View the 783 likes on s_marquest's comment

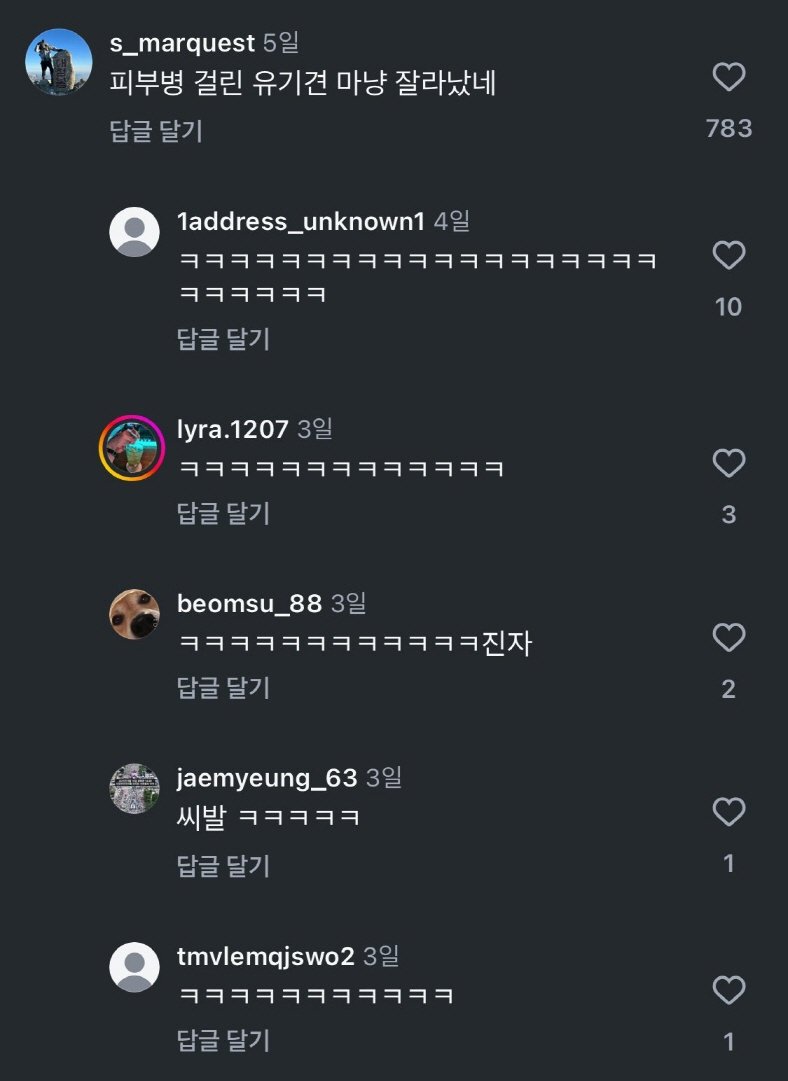729,128
